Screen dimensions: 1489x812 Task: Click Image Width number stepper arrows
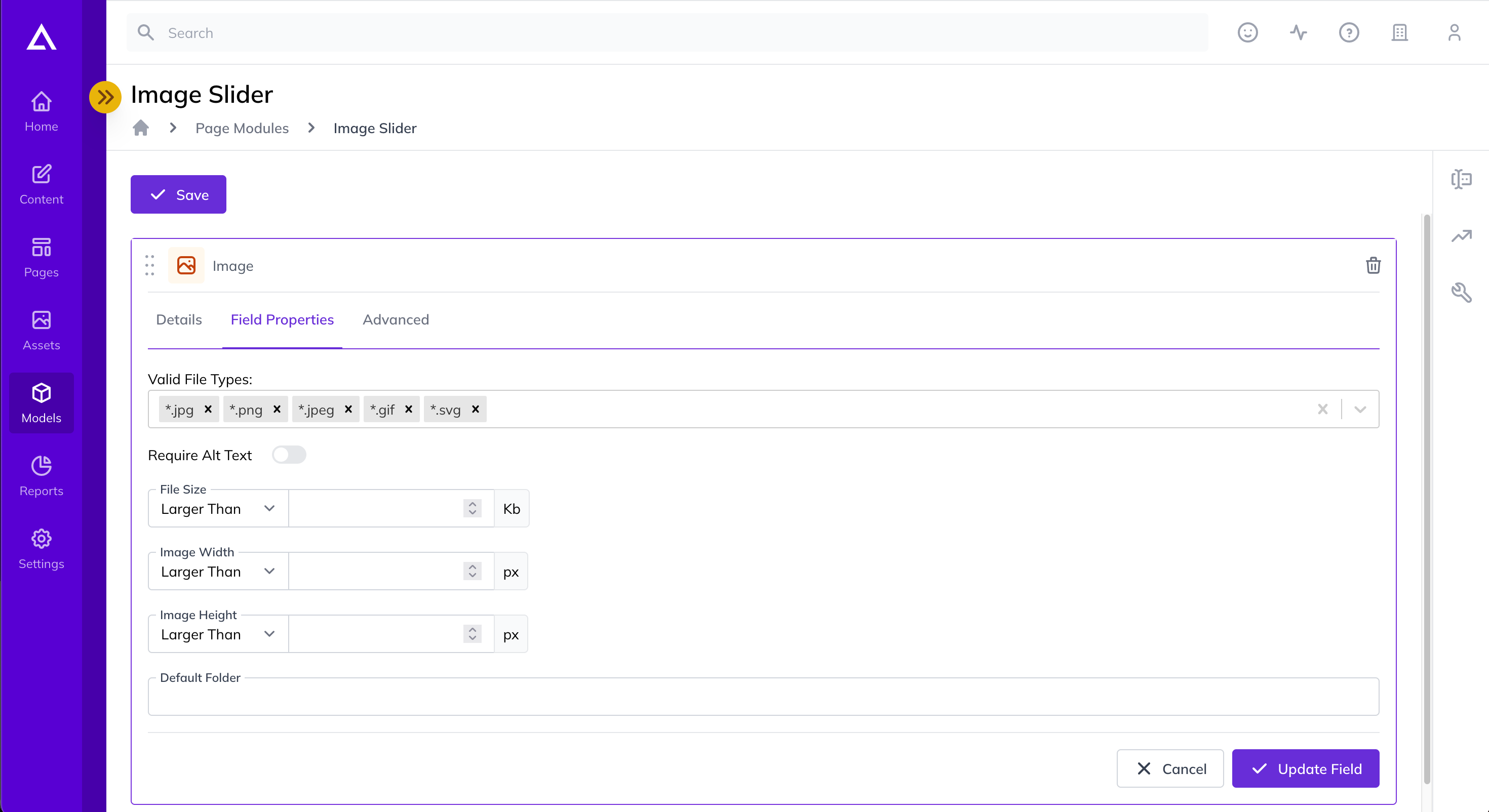472,572
